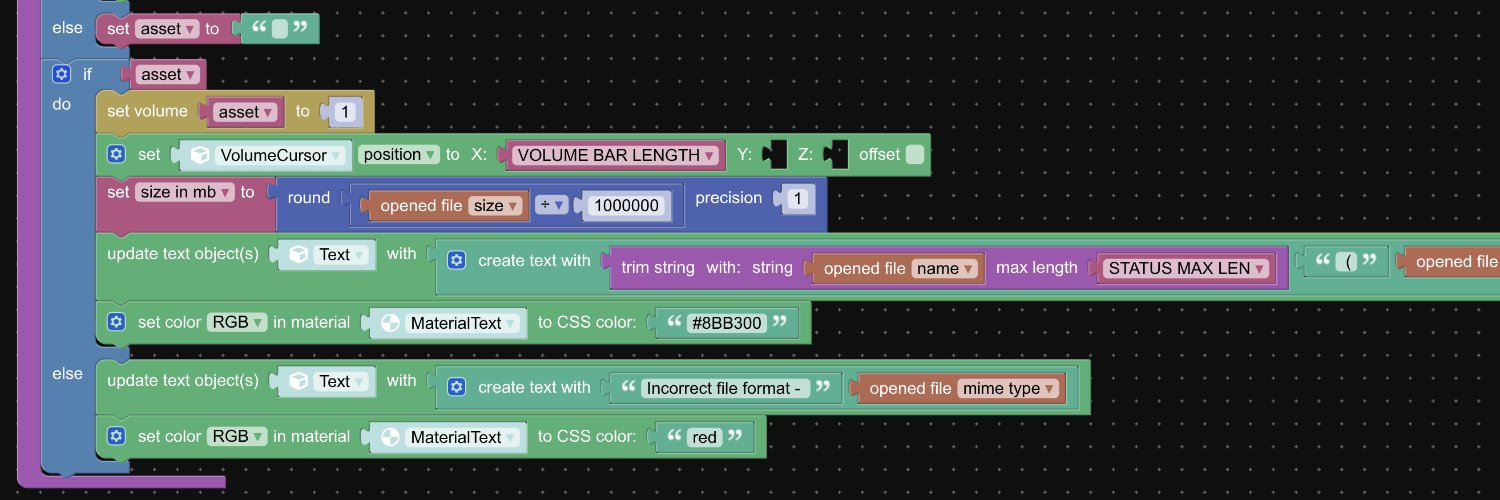The height and width of the screenshot is (500, 1500).
Task: Open gear settings on the "if asset" block
Action: (x=61, y=74)
